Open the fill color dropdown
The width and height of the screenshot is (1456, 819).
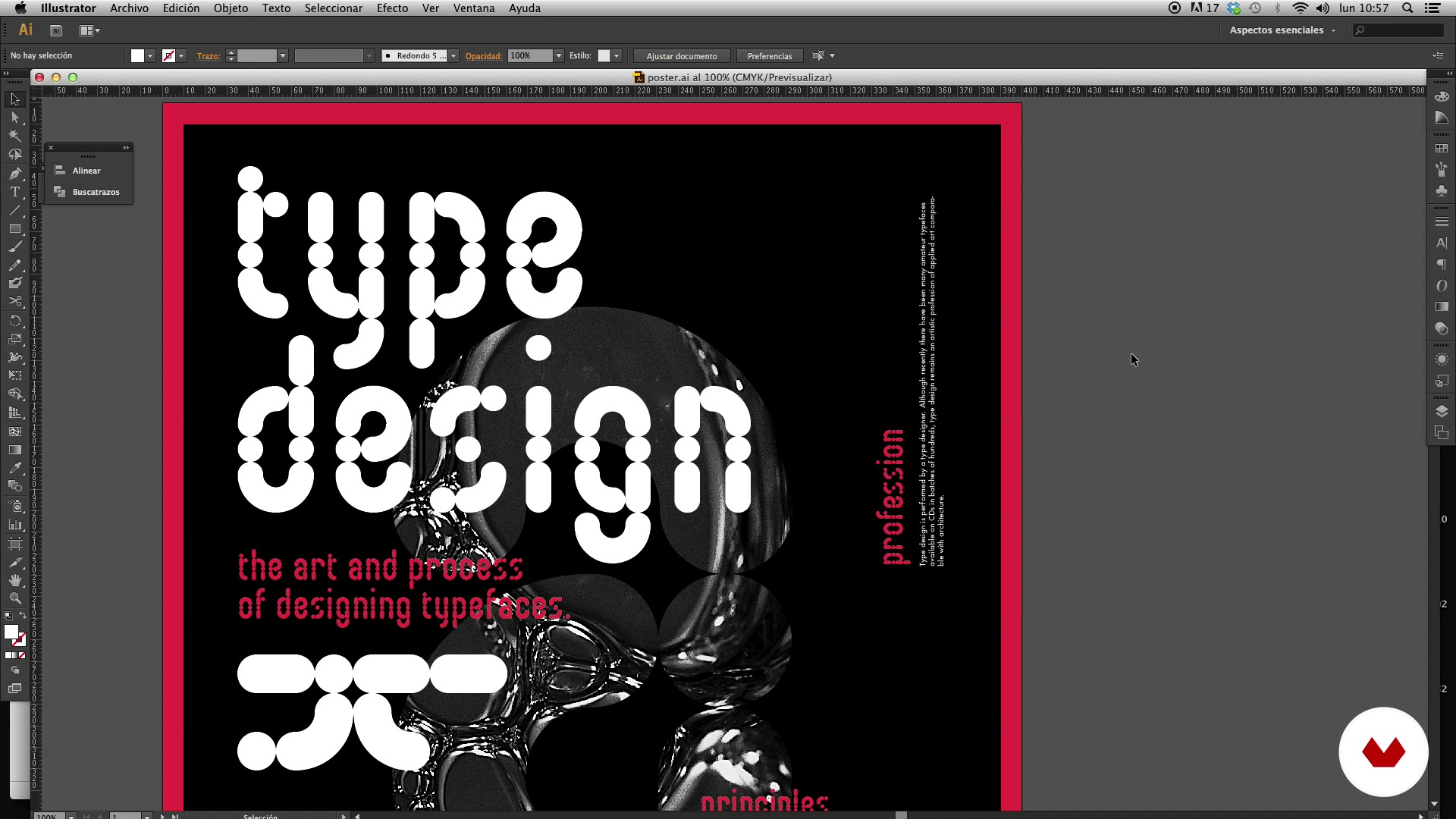150,56
